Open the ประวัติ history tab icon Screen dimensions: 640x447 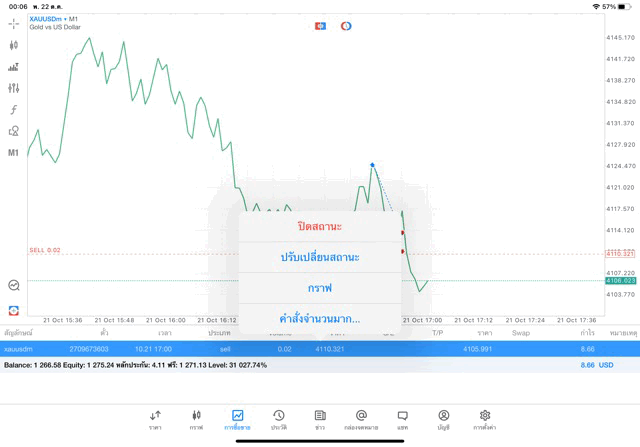279,420
